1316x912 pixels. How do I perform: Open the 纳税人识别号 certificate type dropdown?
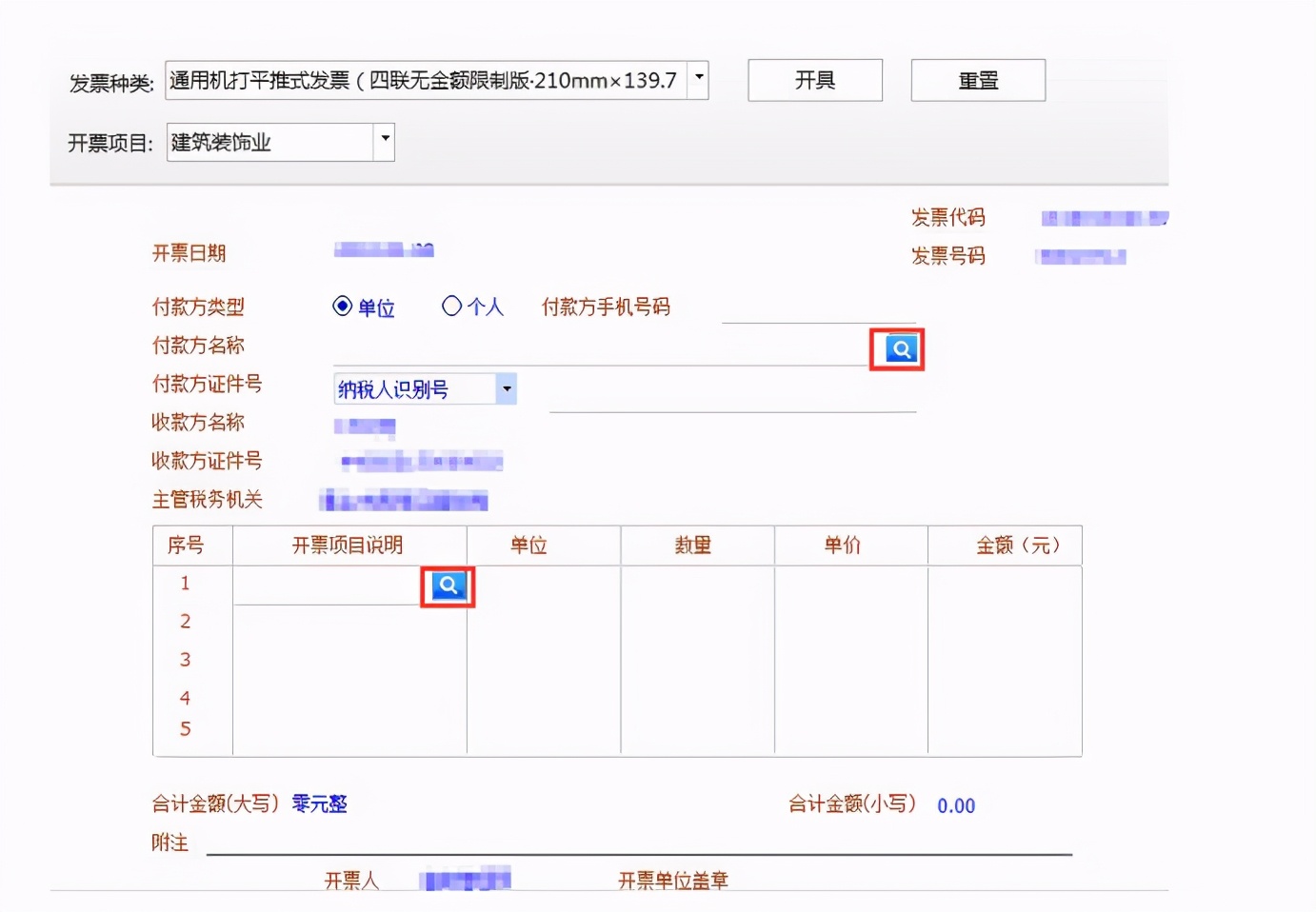tap(507, 388)
